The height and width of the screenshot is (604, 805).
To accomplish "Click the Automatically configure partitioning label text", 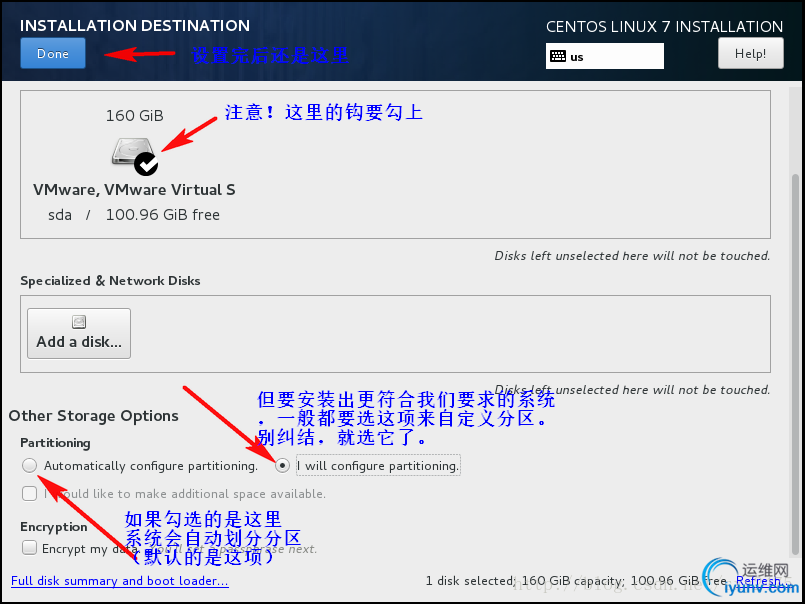I will click(x=151, y=466).
